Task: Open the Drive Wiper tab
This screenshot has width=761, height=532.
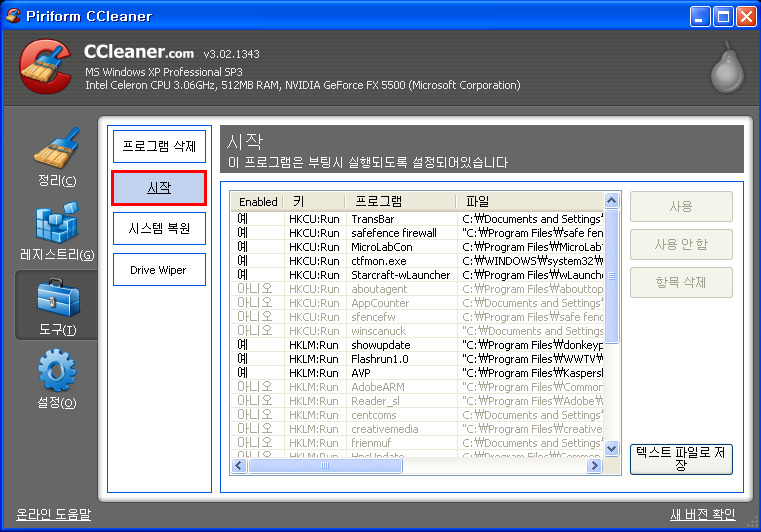Action: pyautogui.click(x=159, y=269)
